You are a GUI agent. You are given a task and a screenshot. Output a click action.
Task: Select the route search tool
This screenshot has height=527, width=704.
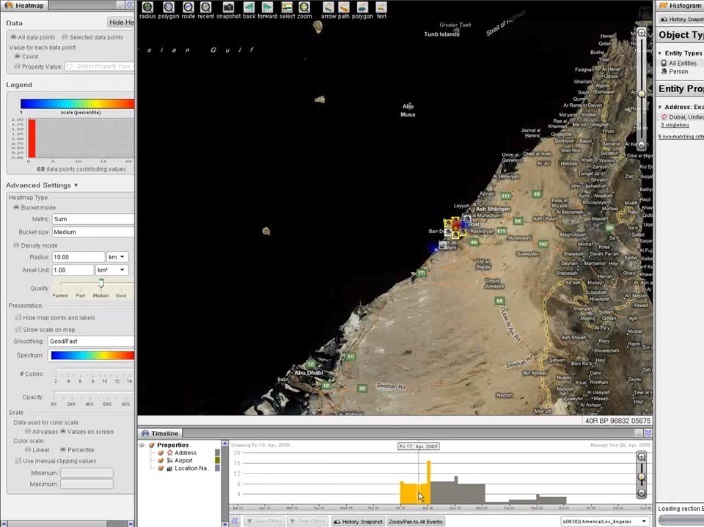tap(188, 7)
